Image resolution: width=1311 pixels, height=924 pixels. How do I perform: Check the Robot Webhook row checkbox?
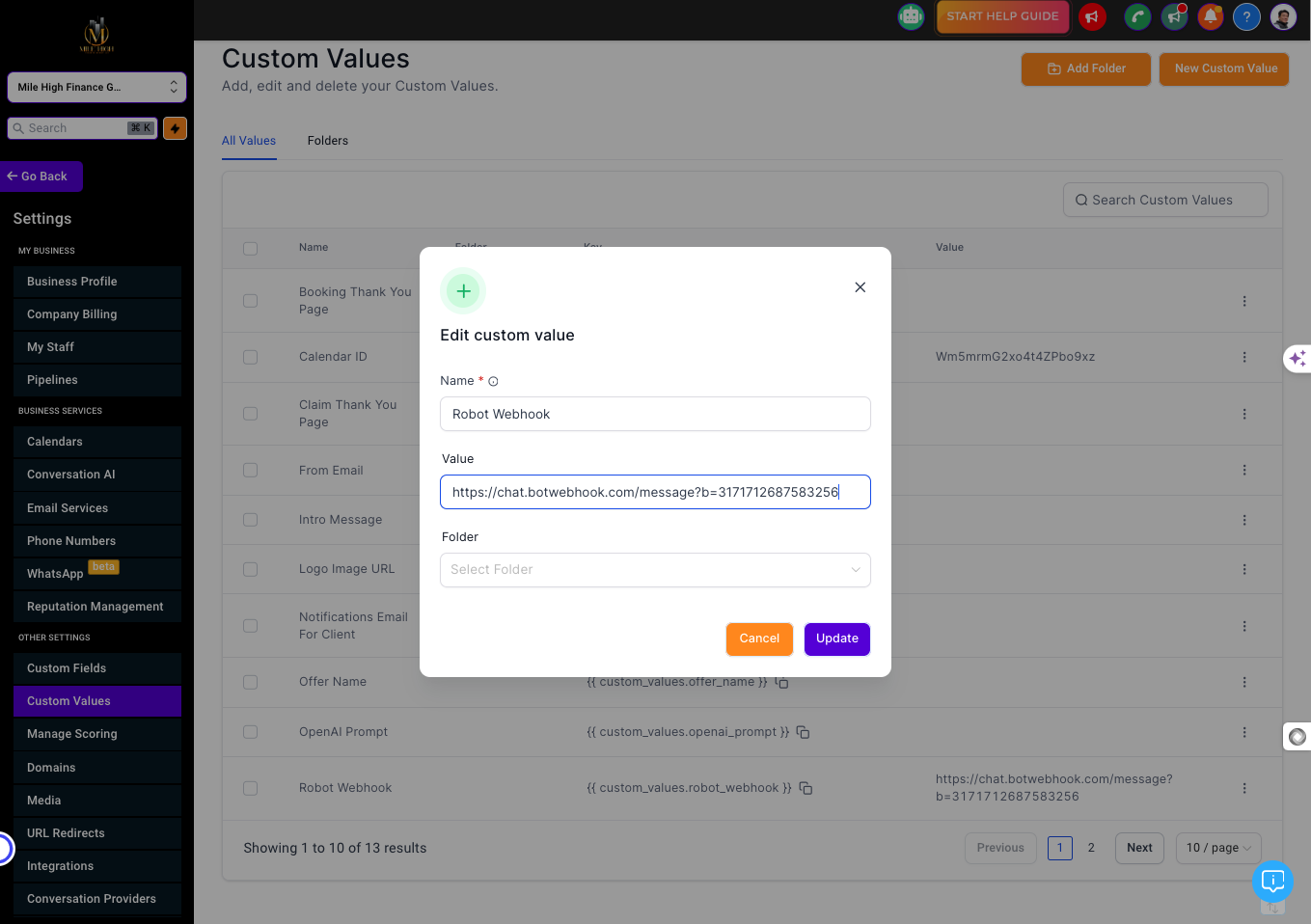251,788
